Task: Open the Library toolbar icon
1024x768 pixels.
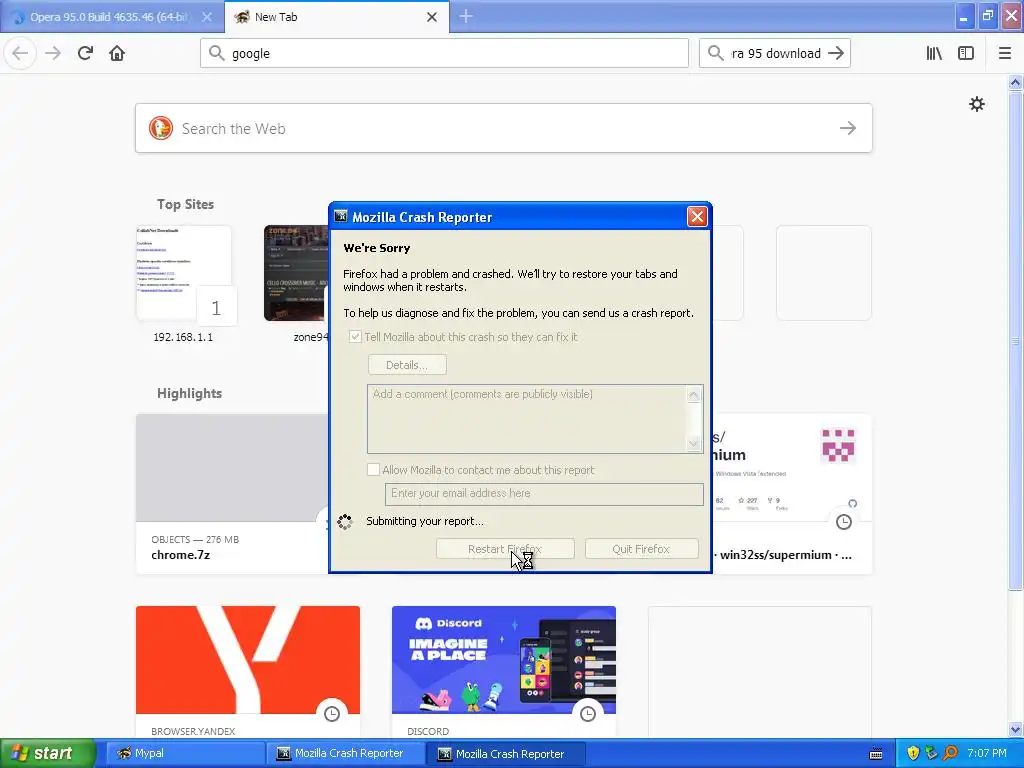Action: 934,53
